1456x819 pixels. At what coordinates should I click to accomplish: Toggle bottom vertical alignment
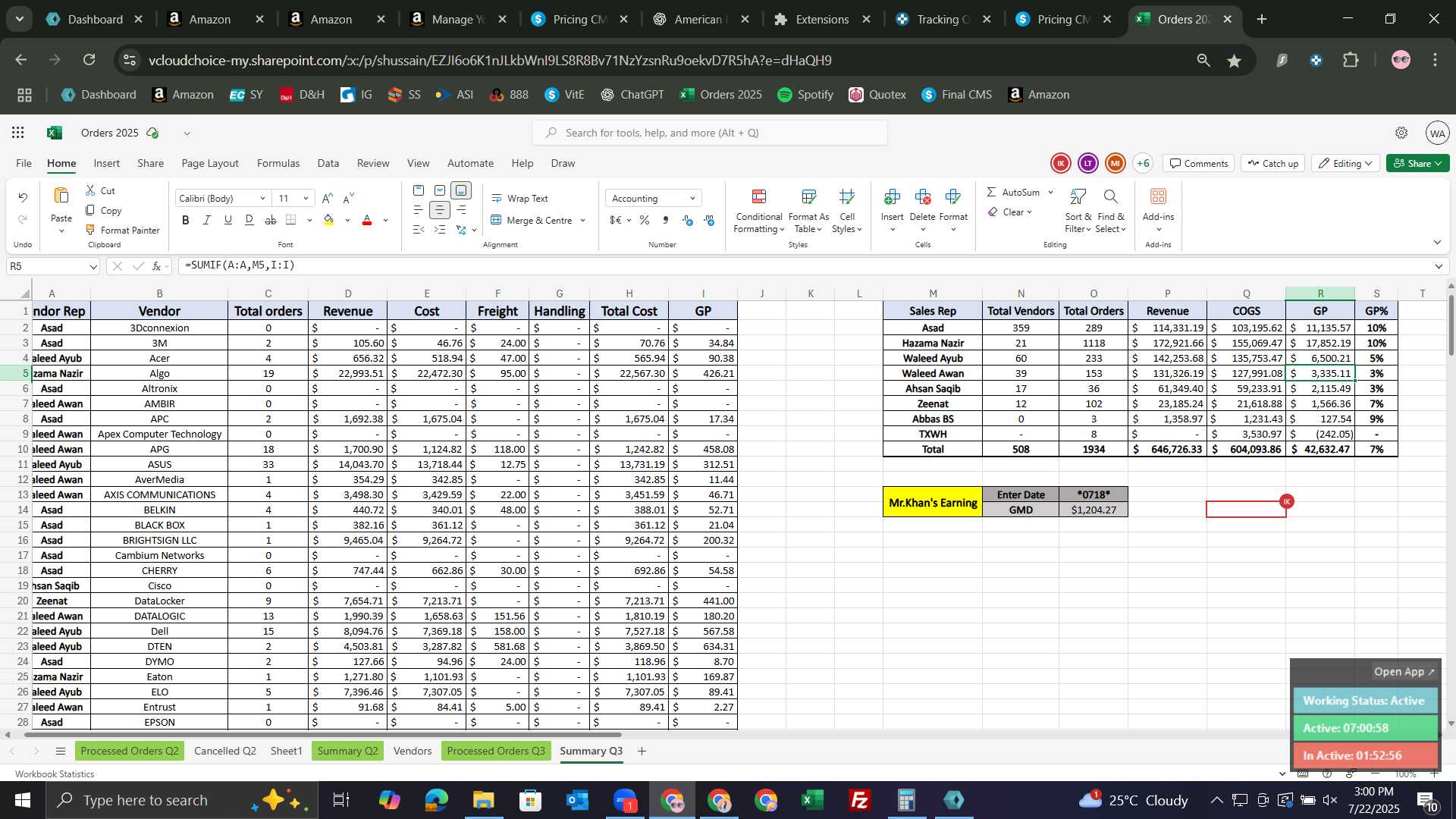click(461, 190)
